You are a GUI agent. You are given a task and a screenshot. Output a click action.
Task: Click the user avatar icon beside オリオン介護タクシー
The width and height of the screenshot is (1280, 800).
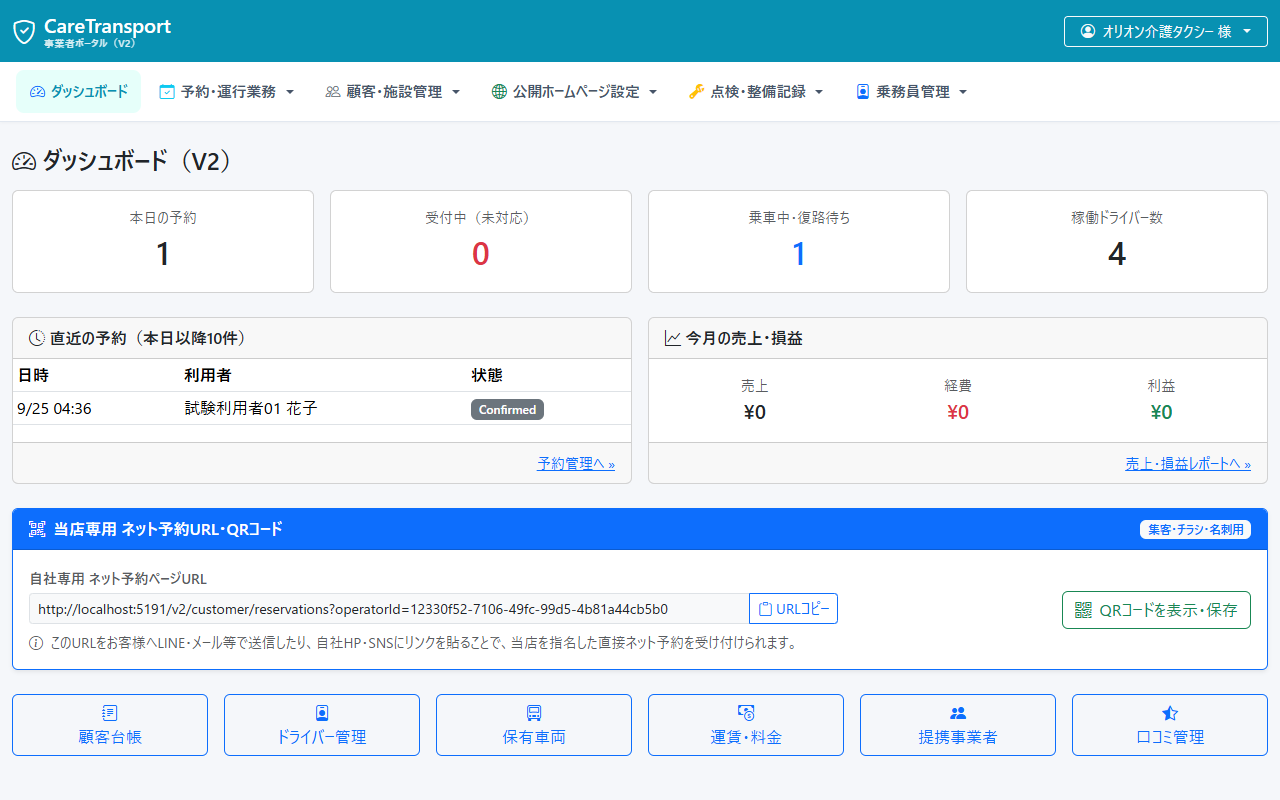1088,31
